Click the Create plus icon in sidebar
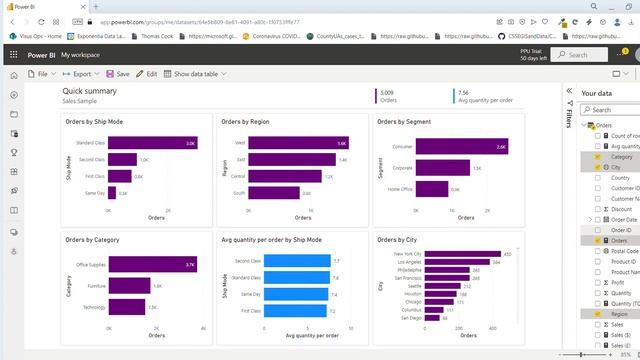The image size is (640, 360). click(x=14, y=95)
